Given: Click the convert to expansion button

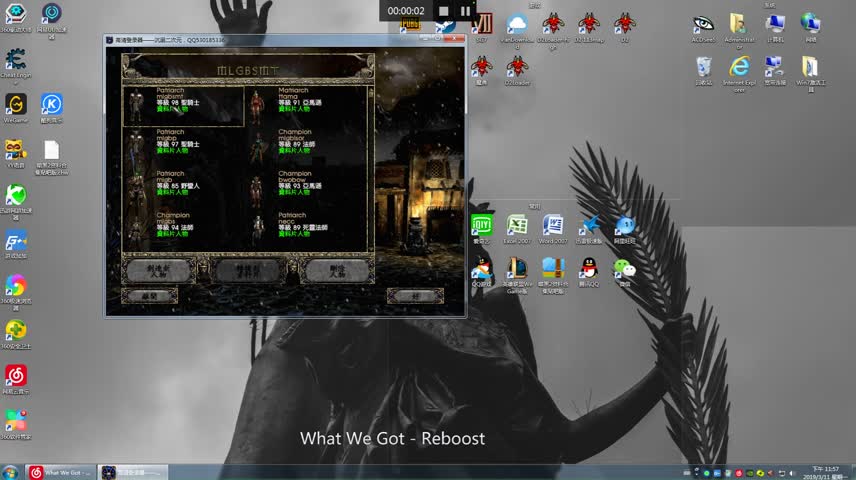Looking at the screenshot, I should 248,271.
